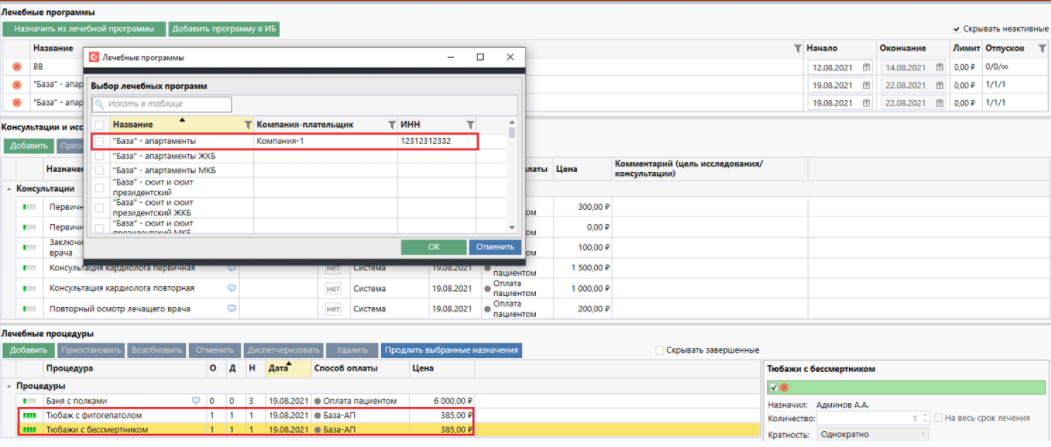Click the filter icon in the dialog's Название column
The height and width of the screenshot is (447, 1051).
point(247,124)
